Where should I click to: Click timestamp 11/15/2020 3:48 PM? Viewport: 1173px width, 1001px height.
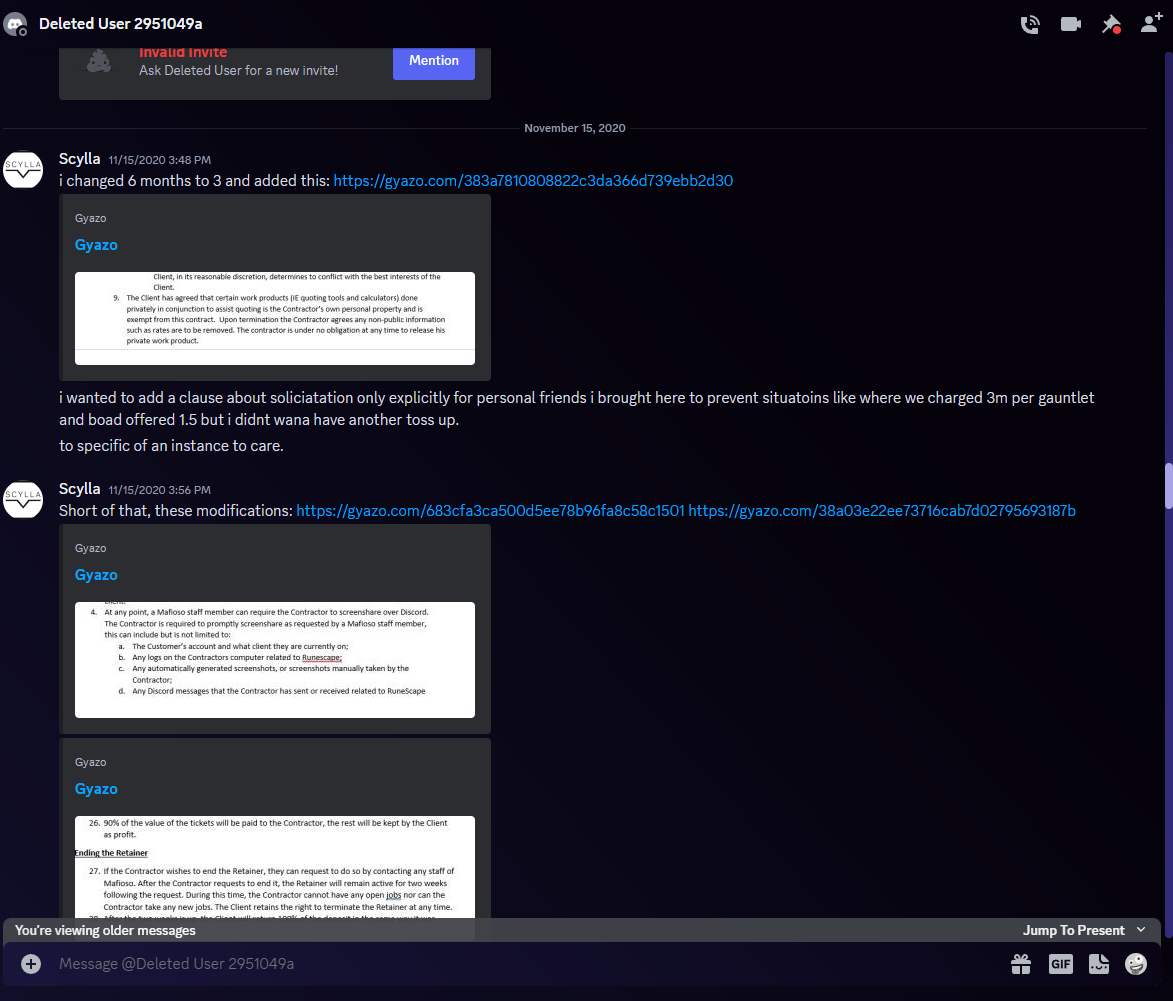point(159,160)
